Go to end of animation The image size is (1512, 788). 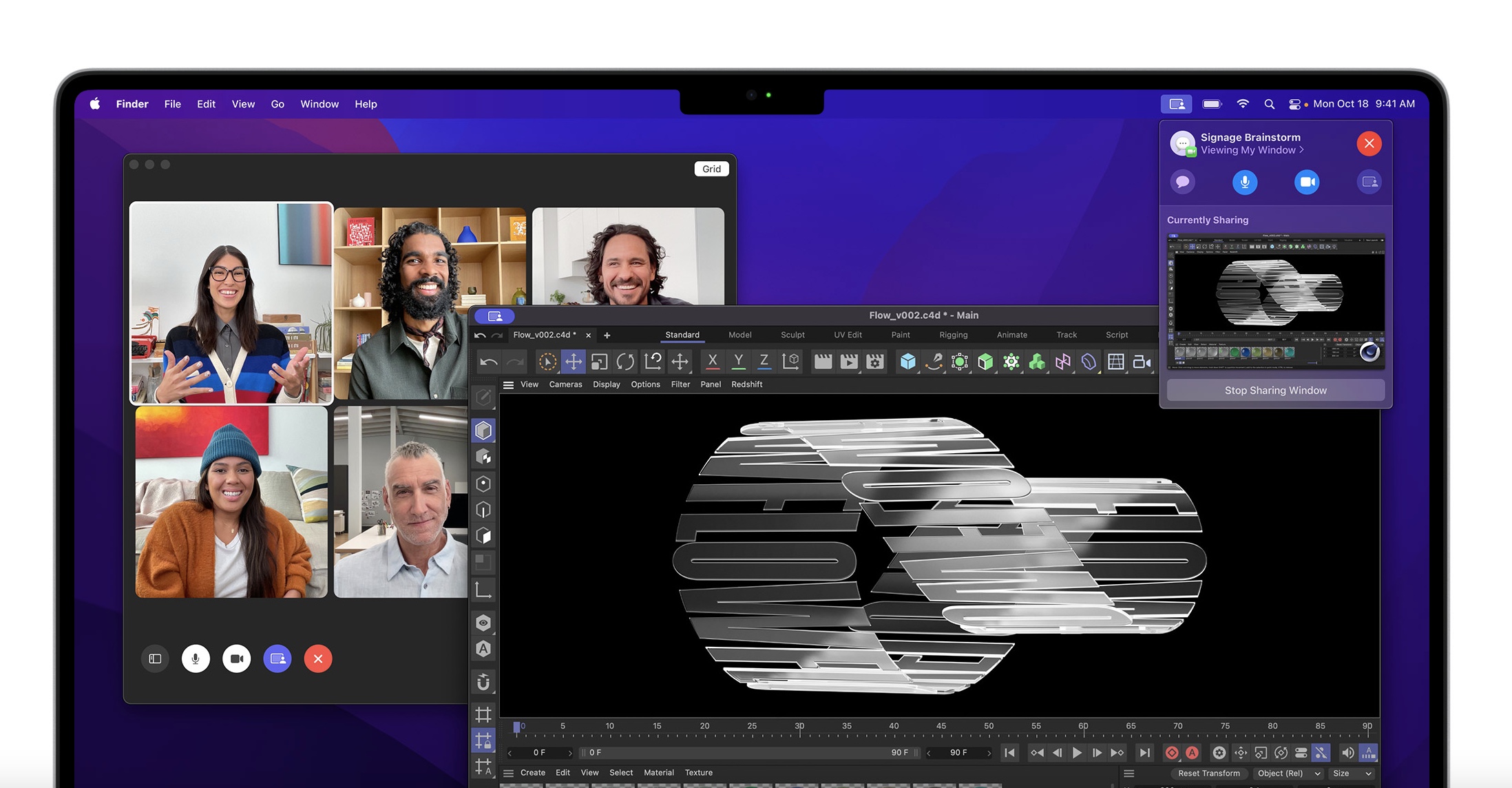(x=1144, y=753)
